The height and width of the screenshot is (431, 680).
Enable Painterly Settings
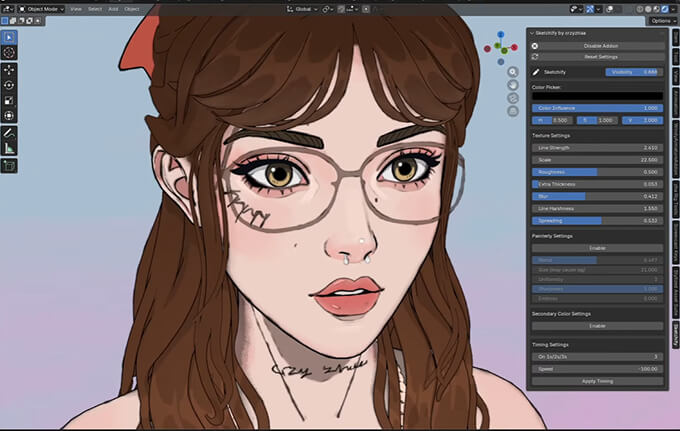tap(596, 247)
